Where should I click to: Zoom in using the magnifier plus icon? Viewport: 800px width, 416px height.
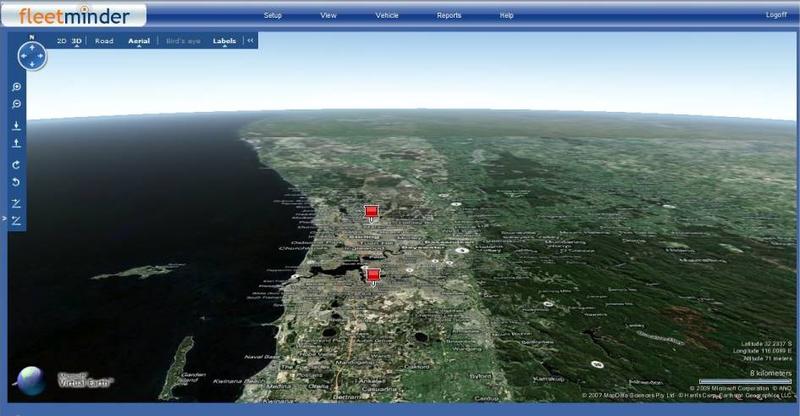click(16, 87)
